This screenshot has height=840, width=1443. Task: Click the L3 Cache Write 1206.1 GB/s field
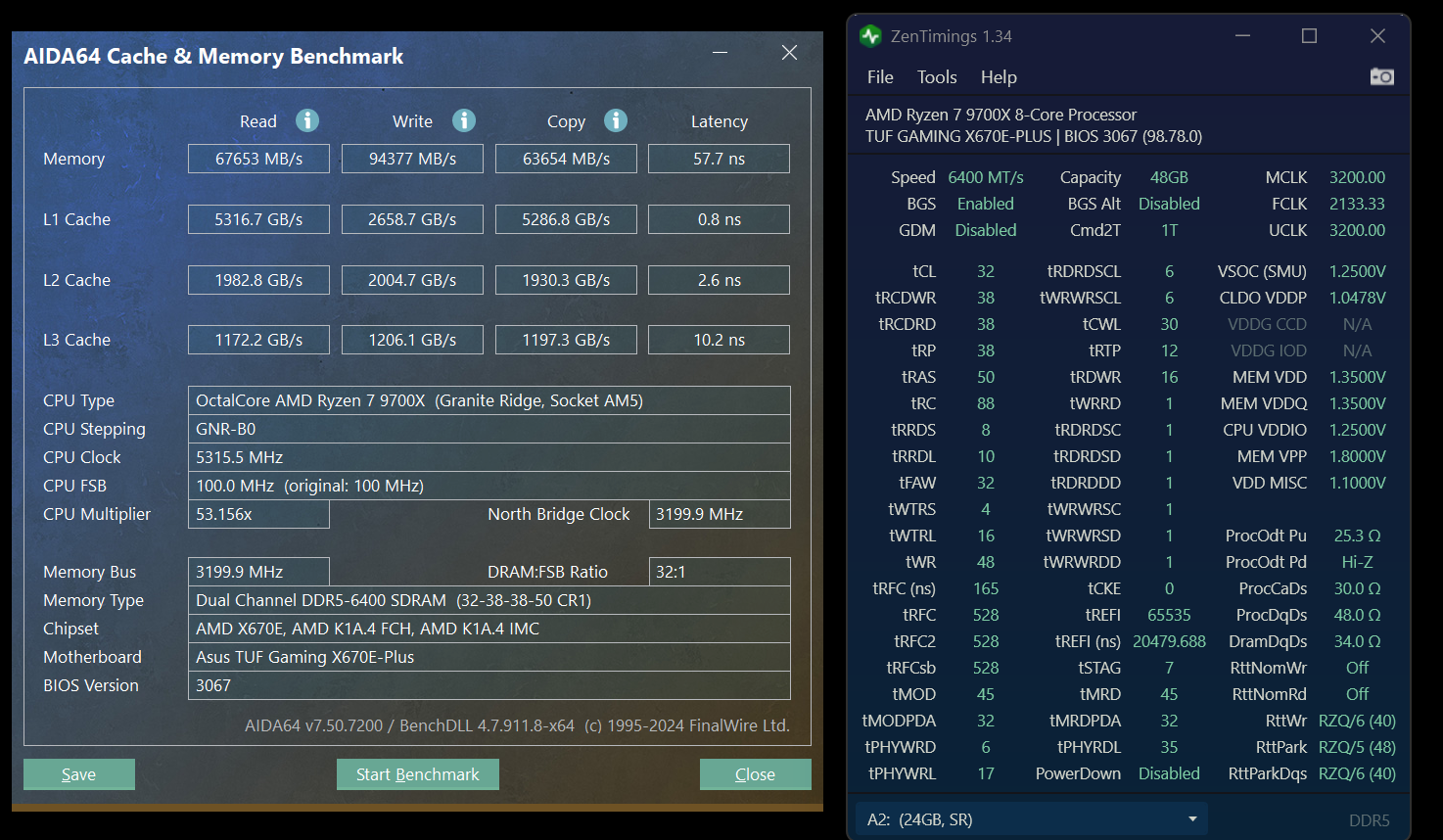tap(412, 340)
